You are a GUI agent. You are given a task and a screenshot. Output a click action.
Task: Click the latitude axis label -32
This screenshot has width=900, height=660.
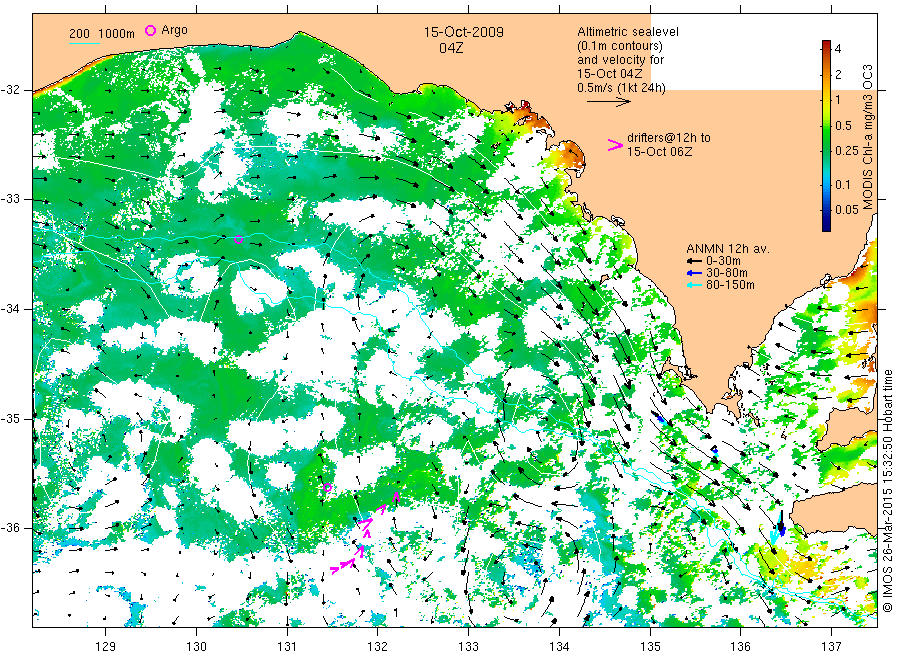tap(10, 90)
